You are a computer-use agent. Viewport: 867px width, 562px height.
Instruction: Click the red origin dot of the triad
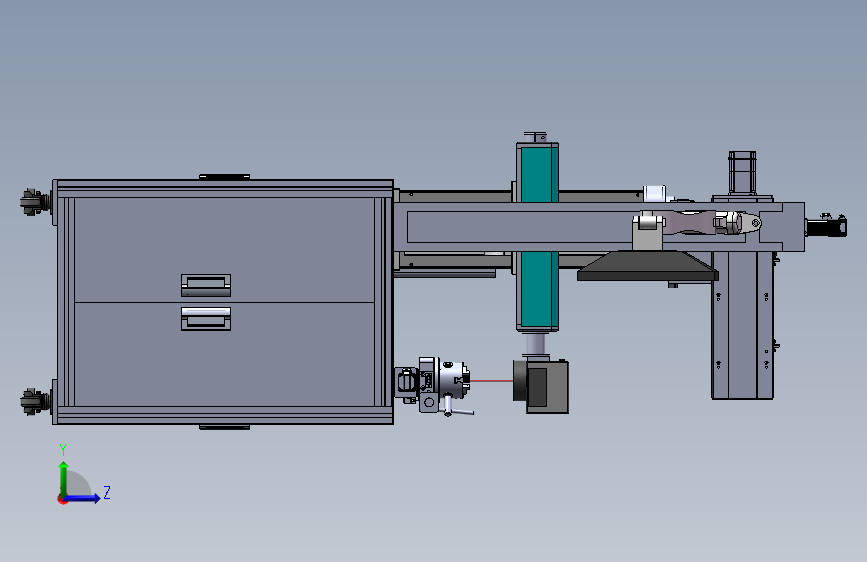coord(62,500)
